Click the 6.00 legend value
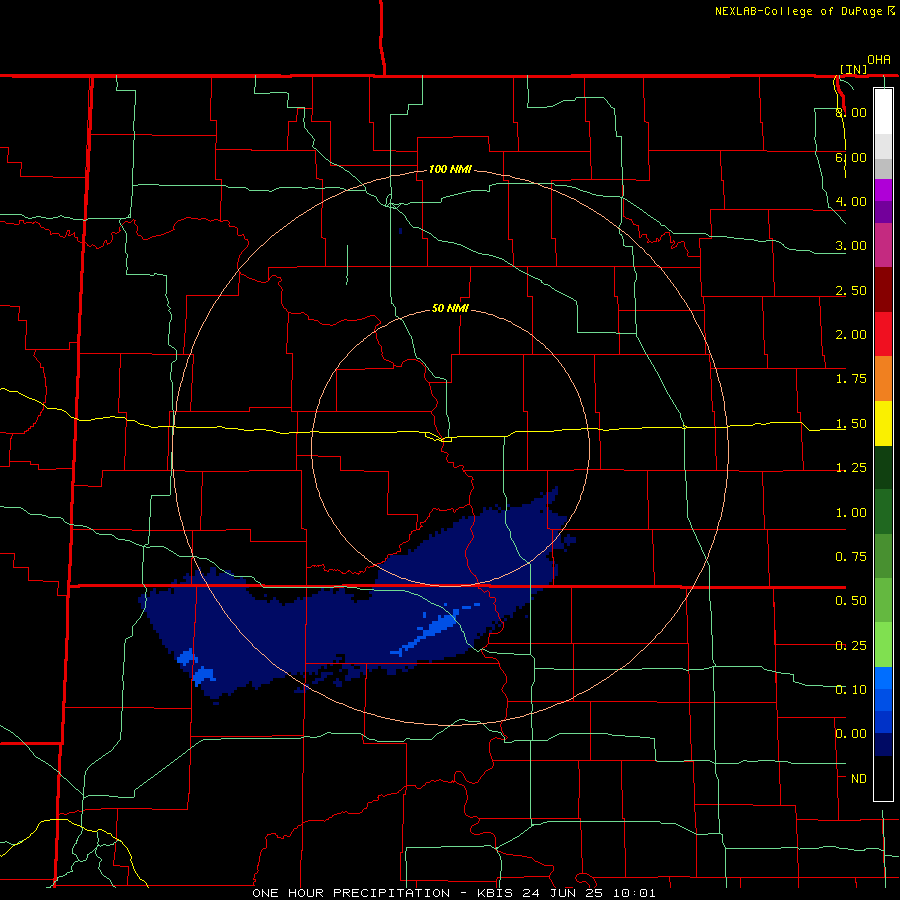The width and height of the screenshot is (900, 900). tap(851, 157)
